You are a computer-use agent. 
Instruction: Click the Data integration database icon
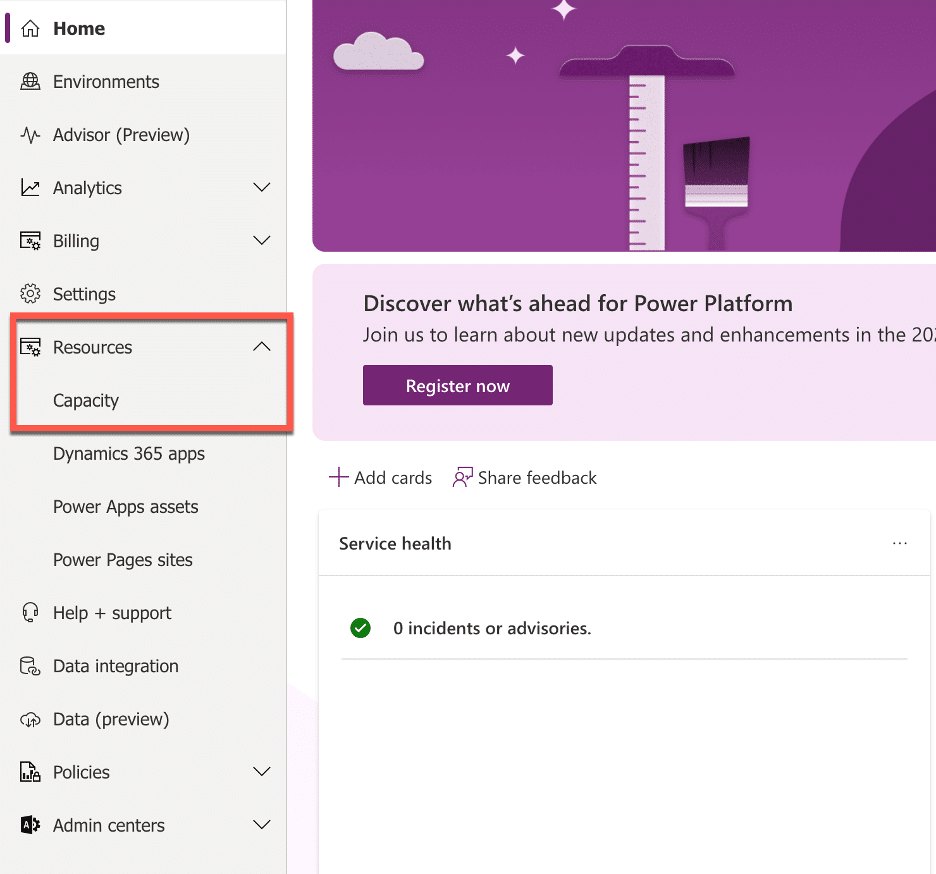click(x=30, y=666)
